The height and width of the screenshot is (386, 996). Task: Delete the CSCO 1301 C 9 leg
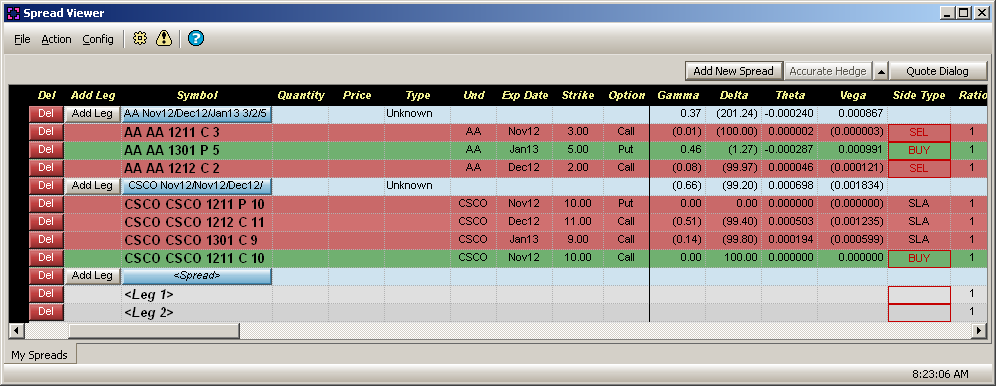(46, 240)
